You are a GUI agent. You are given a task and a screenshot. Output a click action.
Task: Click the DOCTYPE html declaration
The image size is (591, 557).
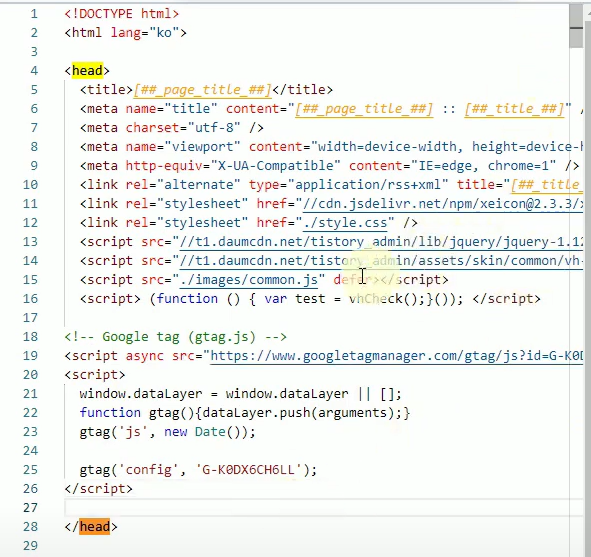[121, 14]
